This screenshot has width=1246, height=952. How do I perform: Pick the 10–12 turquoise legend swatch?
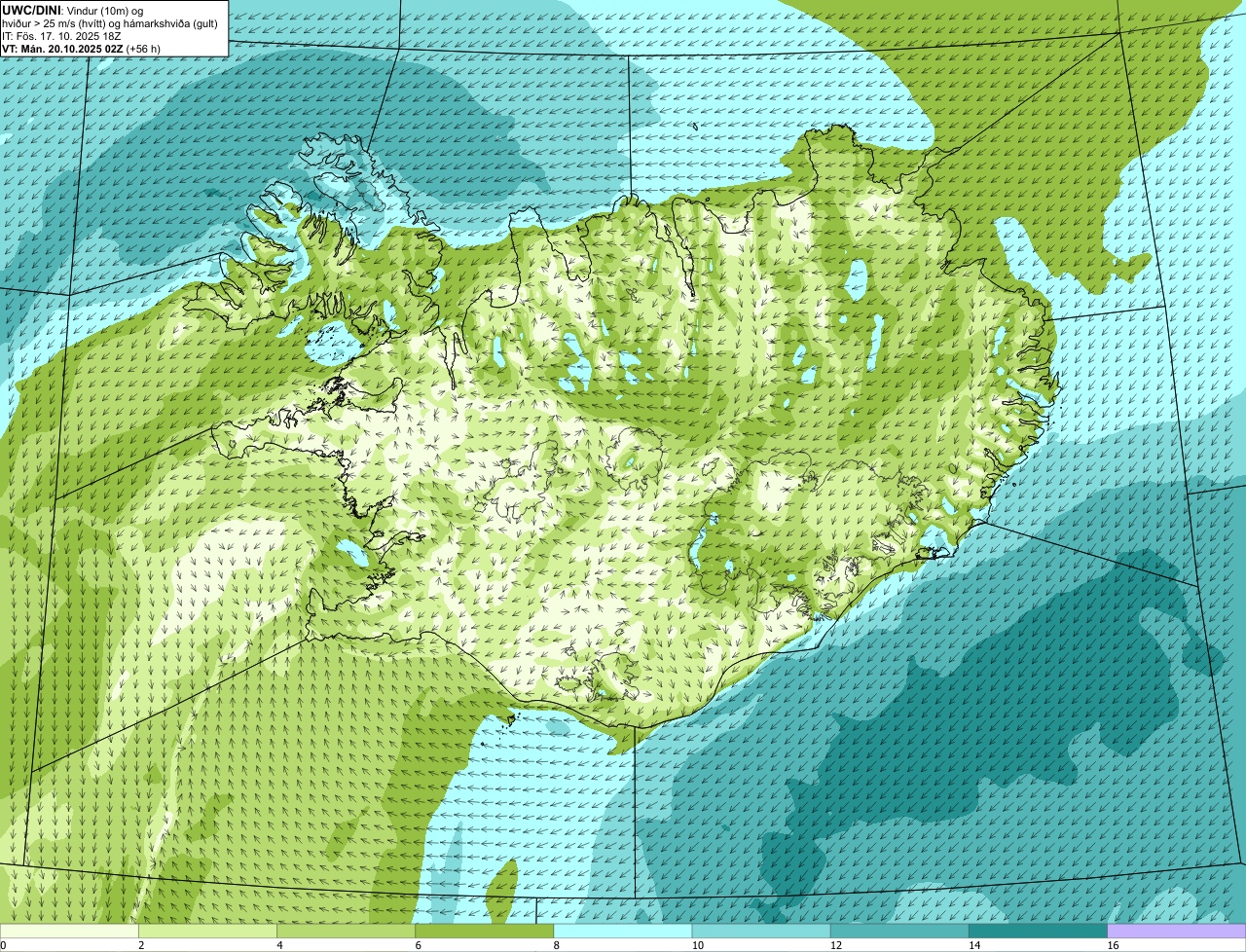(x=761, y=931)
